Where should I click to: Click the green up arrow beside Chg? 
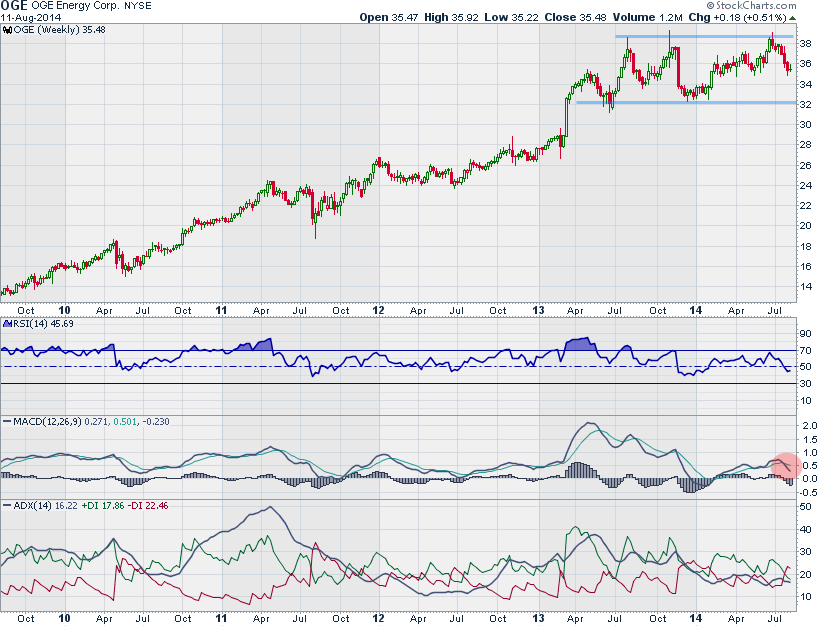point(790,17)
